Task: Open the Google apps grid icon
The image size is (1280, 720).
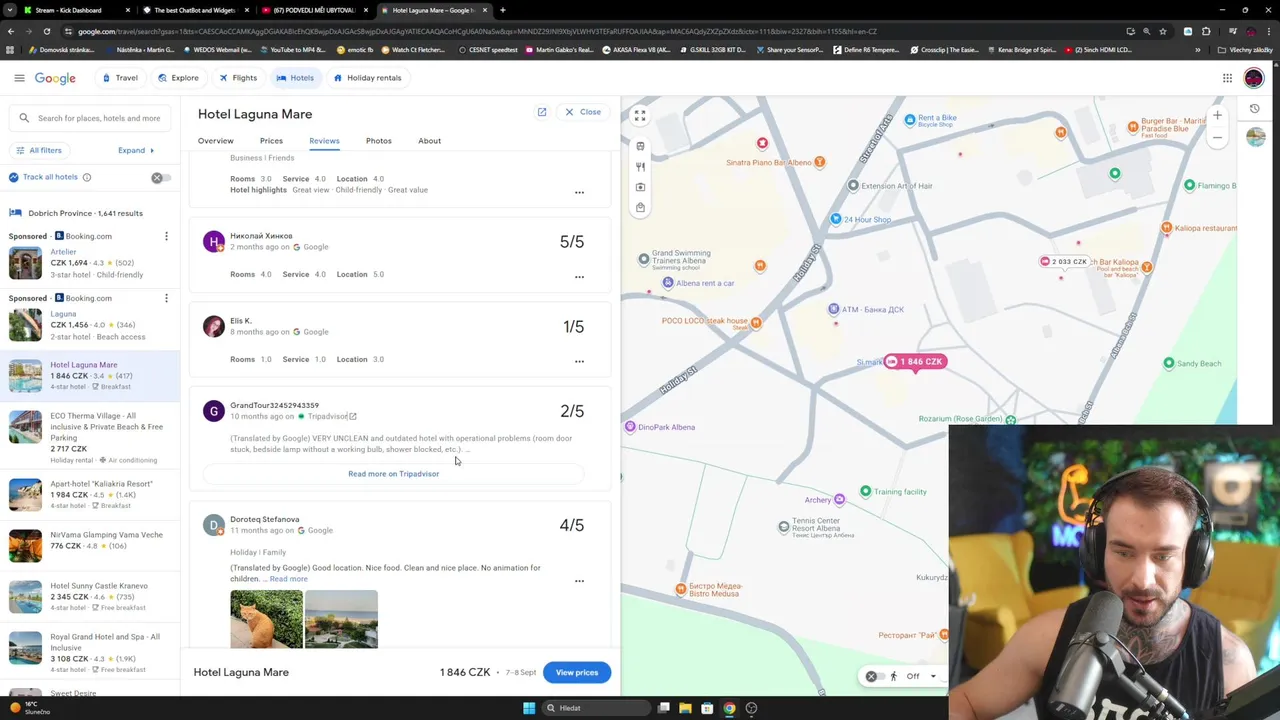Action: click(x=1227, y=78)
